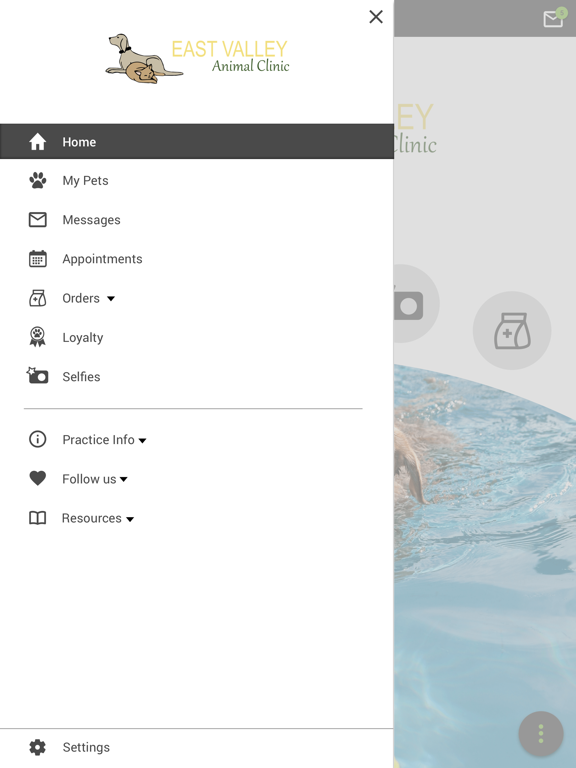Tap the three-dot floating action button

[x=541, y=733]
